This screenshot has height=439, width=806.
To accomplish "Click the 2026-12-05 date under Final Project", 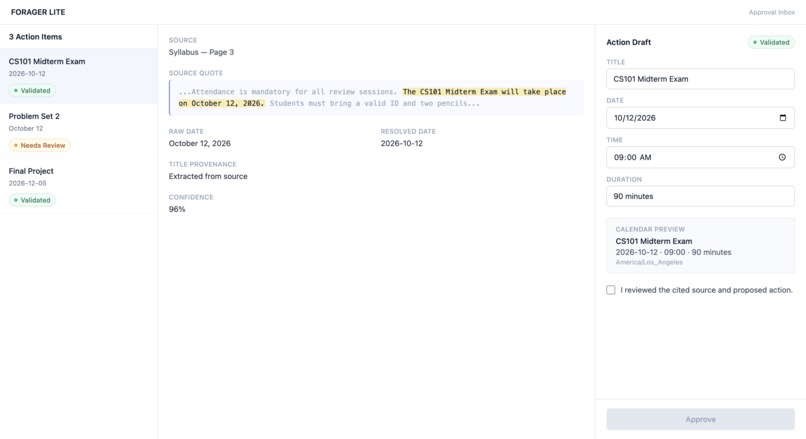I will [x=27, y=183].
